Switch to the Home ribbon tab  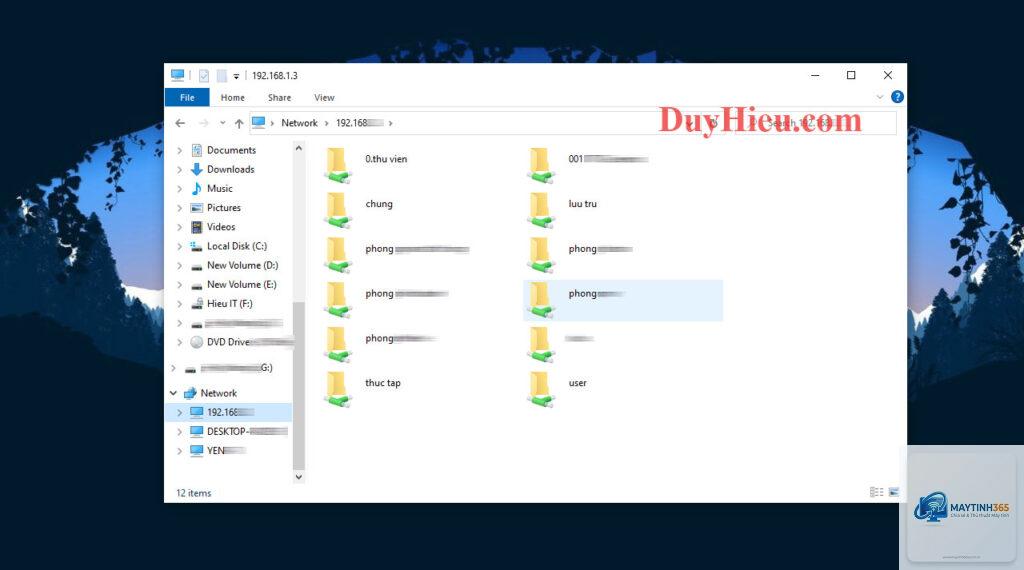click(232, 97)
